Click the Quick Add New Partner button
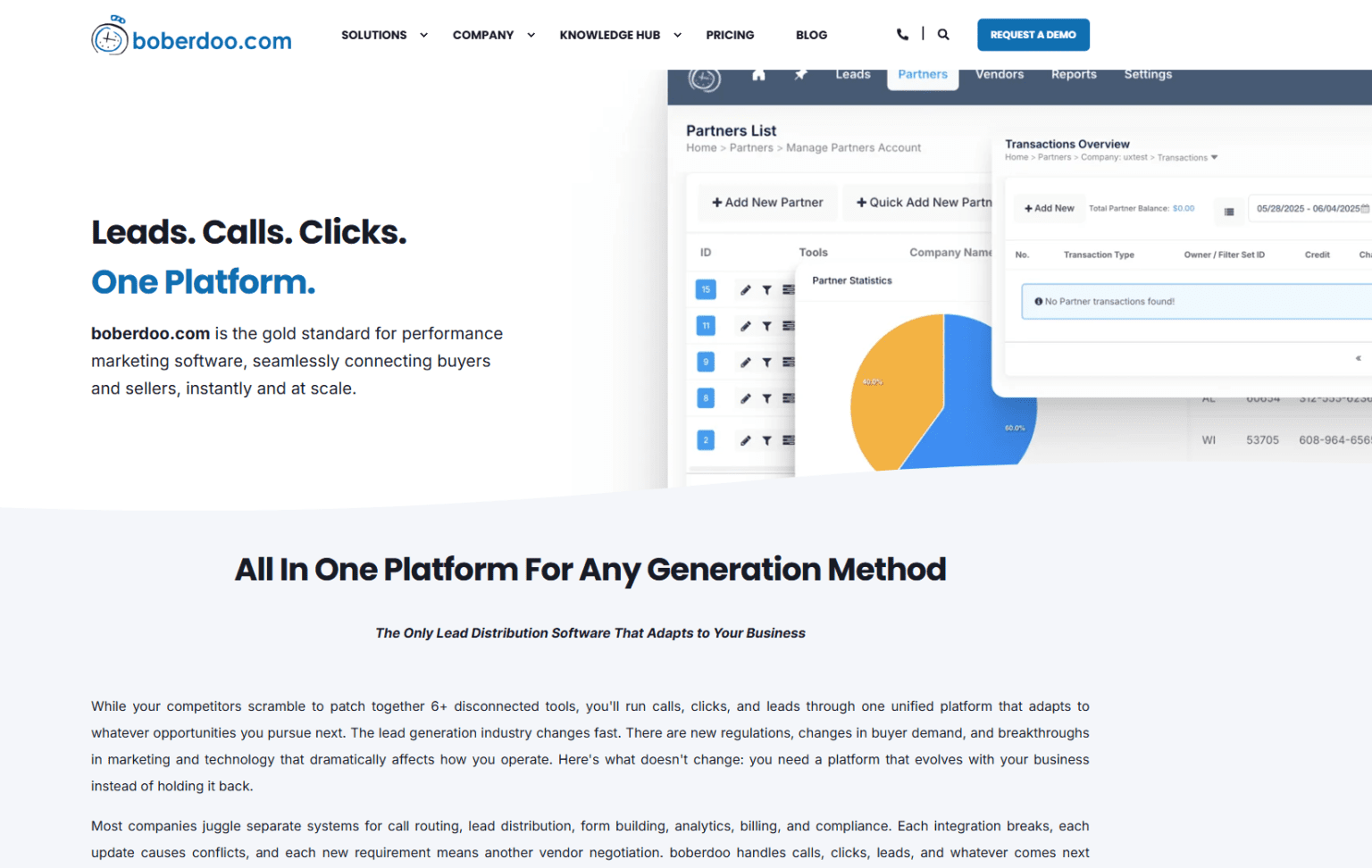 click(917, 203)
